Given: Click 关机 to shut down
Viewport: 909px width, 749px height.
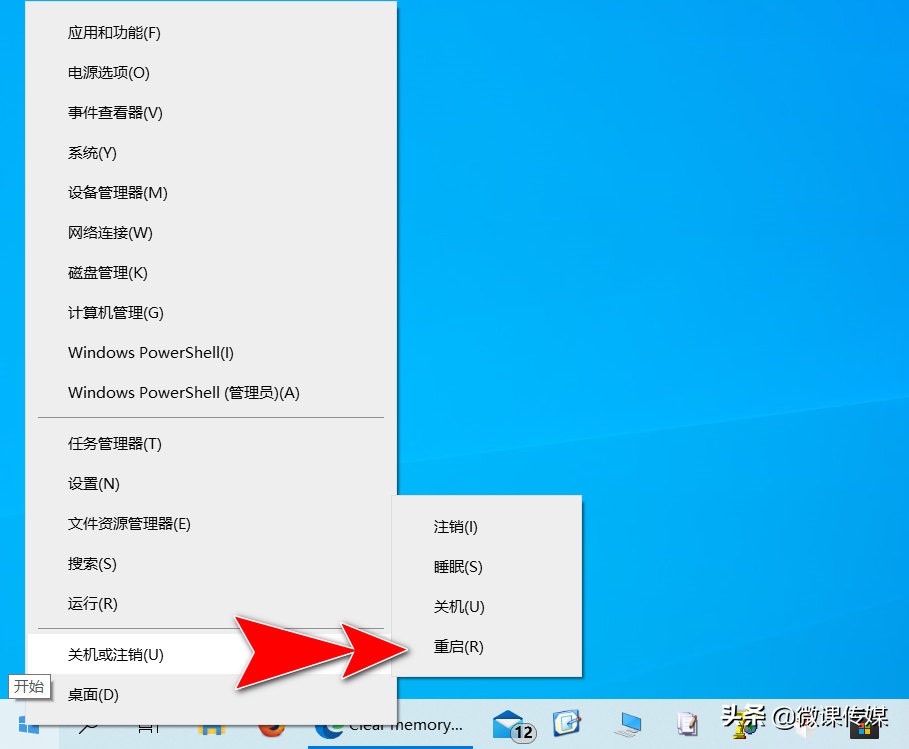Looking at the screenshot, I should pyautogui.click(x=459, y=606).
